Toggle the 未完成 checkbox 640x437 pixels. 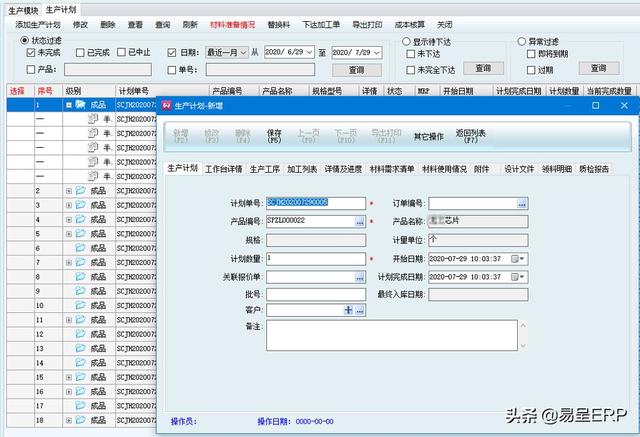(x=30, y=52)
